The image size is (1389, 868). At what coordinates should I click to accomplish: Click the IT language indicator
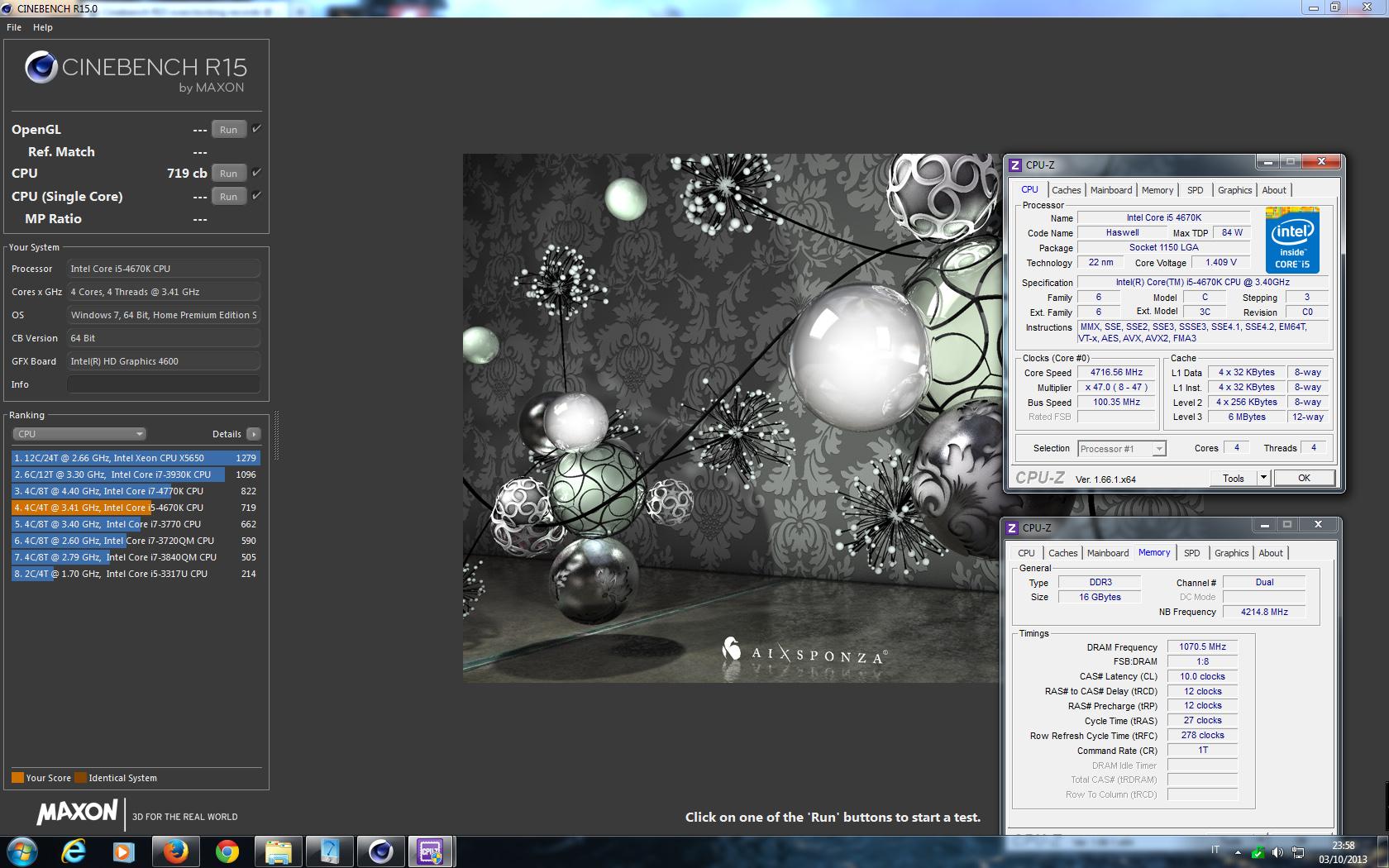(1215, 850)
